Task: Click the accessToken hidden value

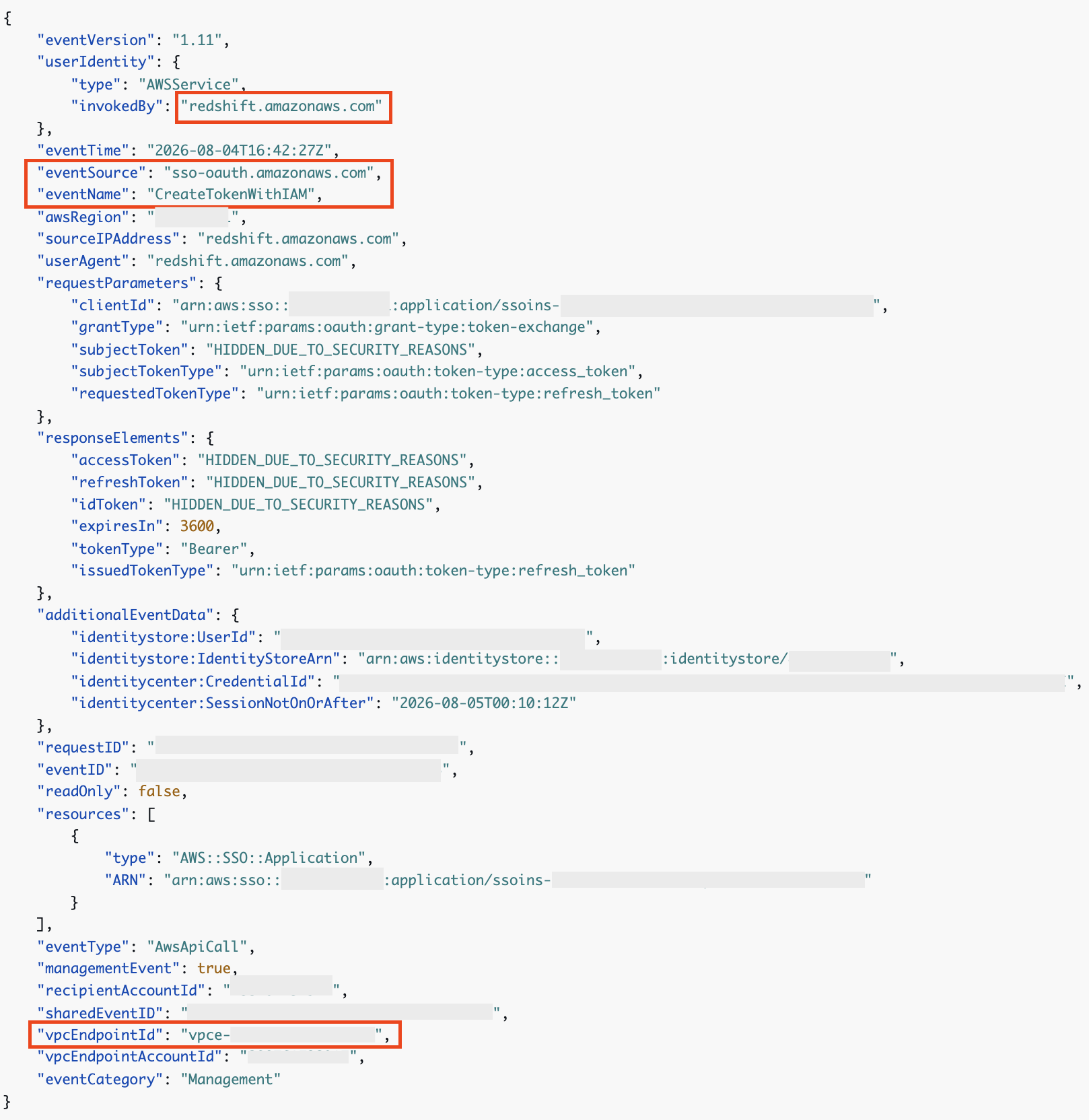Action: tap(332, 460)
